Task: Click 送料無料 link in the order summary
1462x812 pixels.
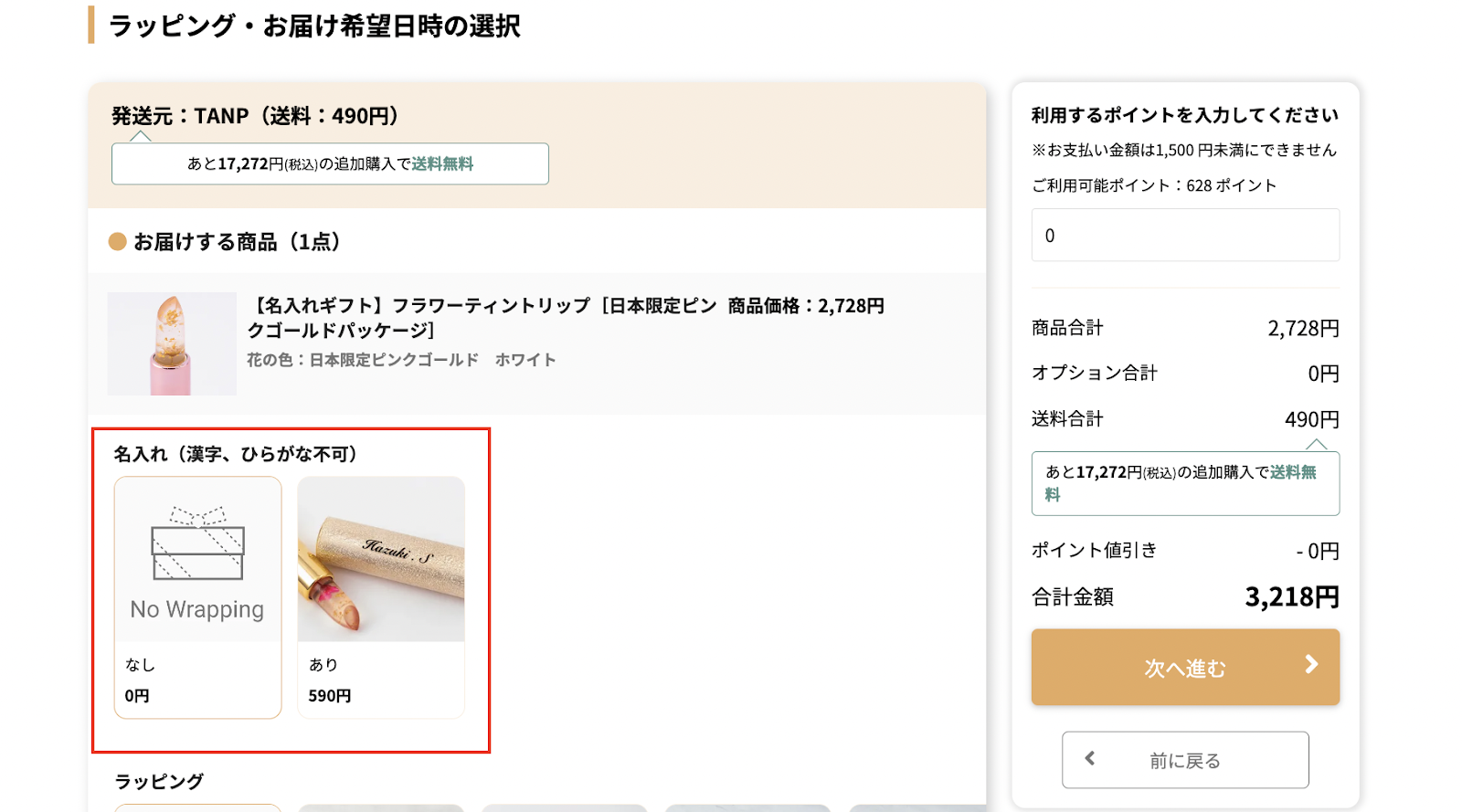Action: click(x=1292, y=472)
